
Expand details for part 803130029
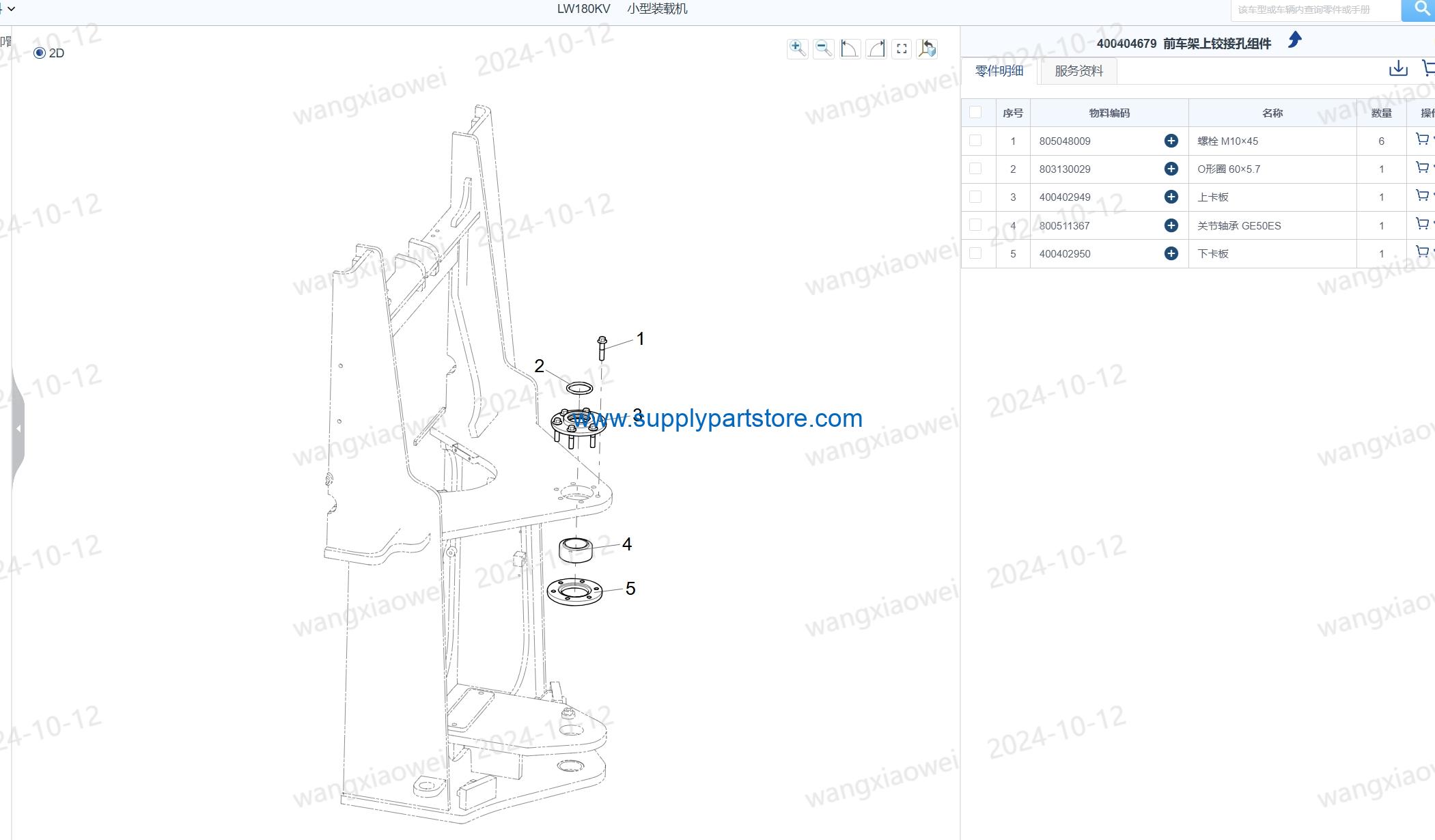click(1171, 169)
